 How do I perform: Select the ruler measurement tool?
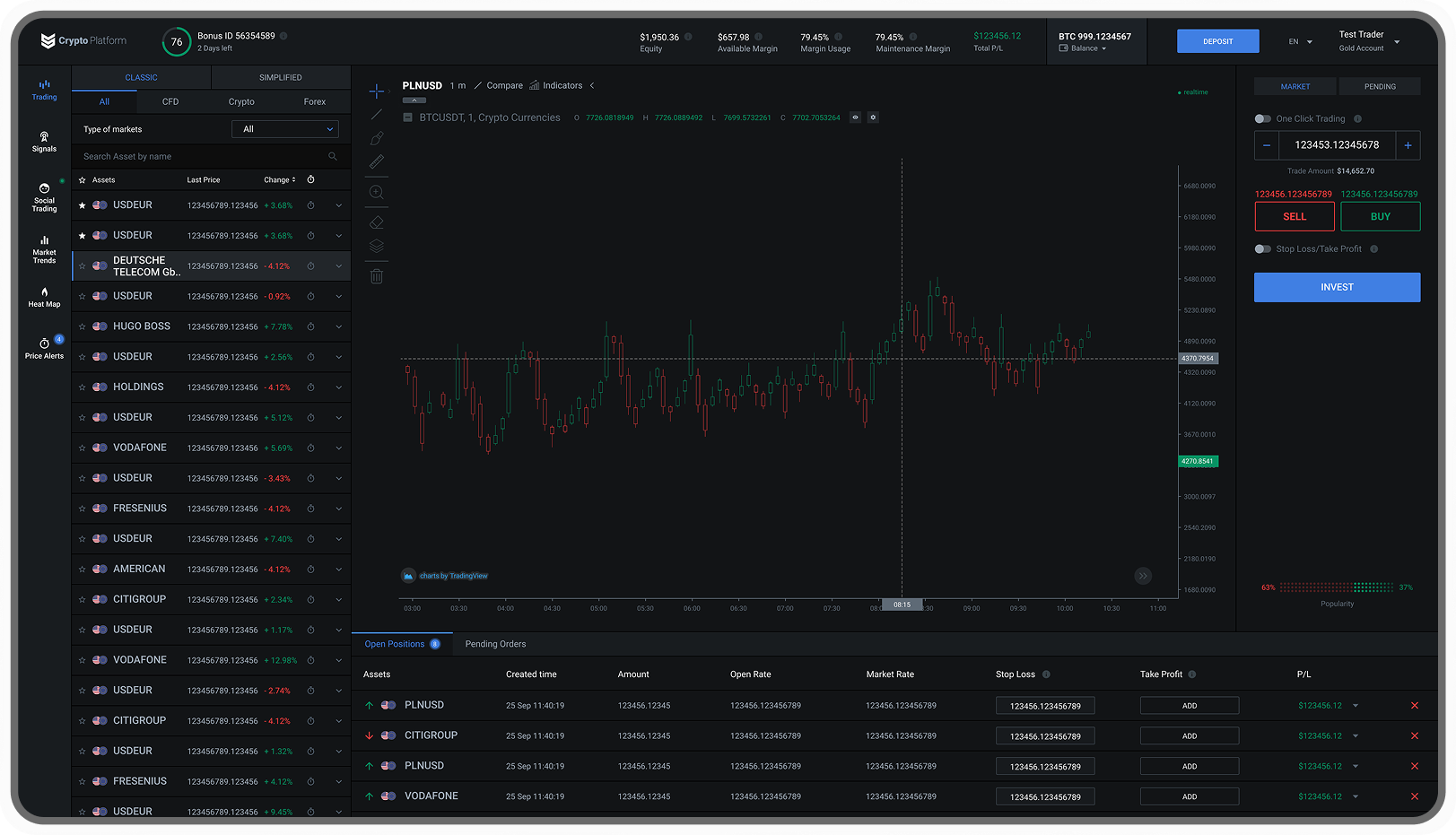point(377,161)
